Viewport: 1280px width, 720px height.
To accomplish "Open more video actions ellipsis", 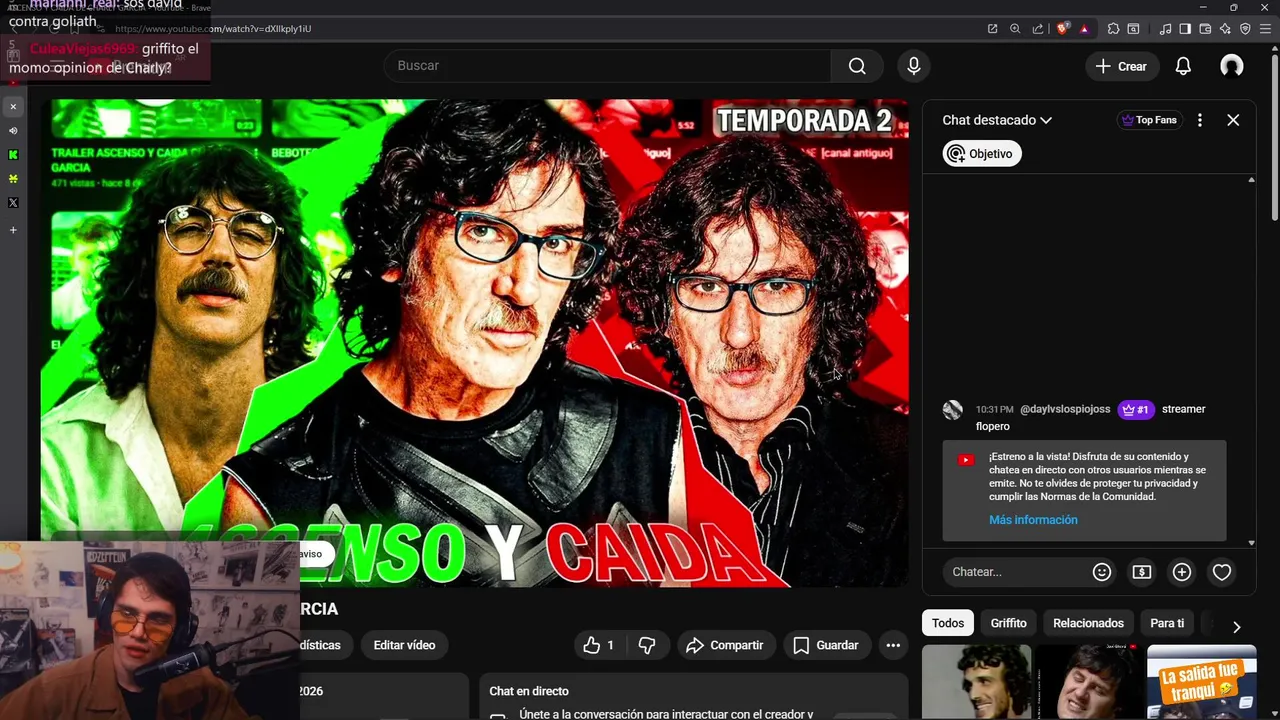I will point(893,645).
